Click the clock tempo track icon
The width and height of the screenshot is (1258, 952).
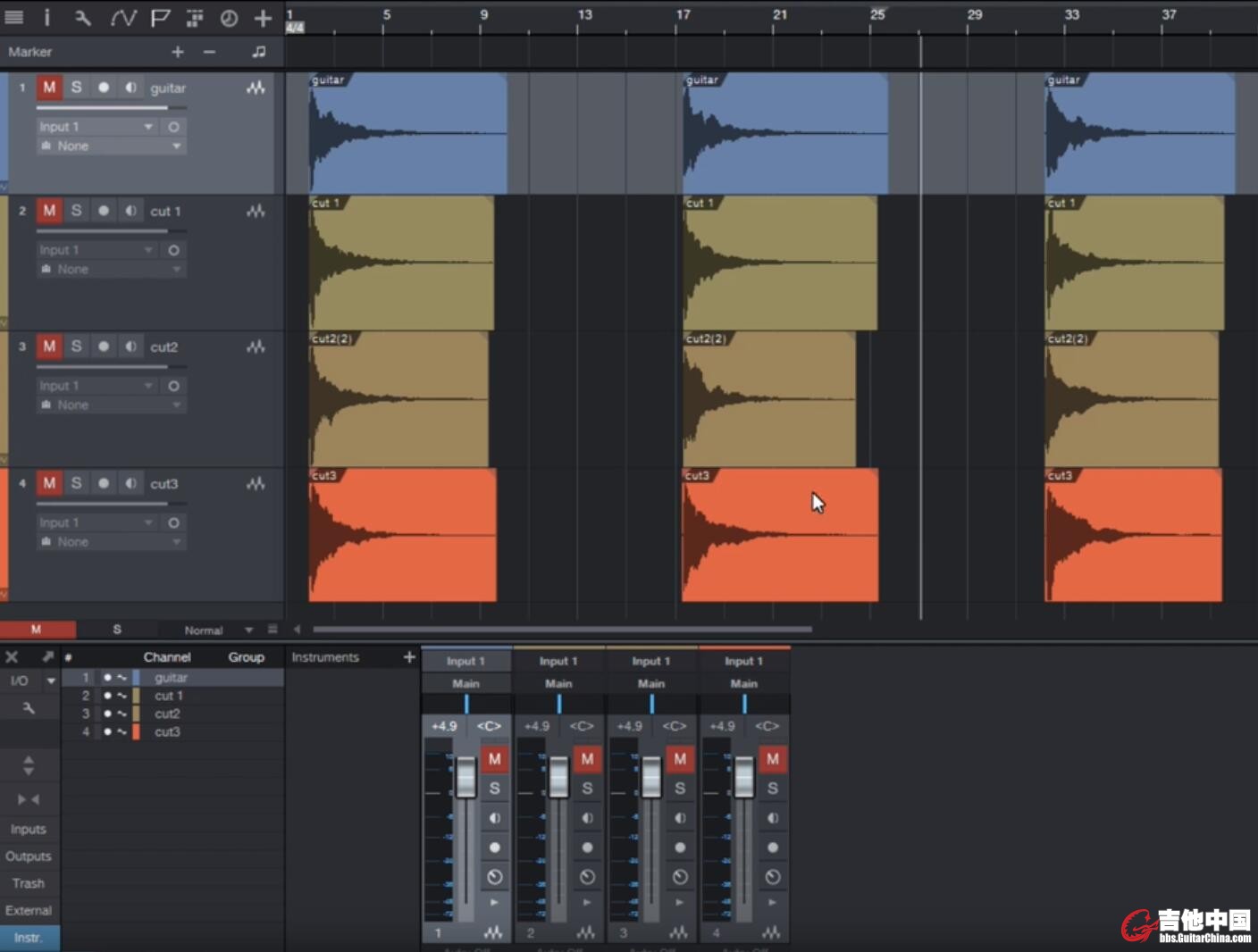(229, 17)
